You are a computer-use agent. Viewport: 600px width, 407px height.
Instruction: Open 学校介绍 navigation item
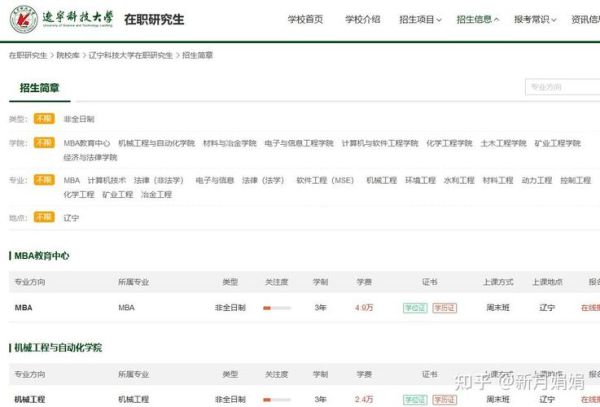363,19
